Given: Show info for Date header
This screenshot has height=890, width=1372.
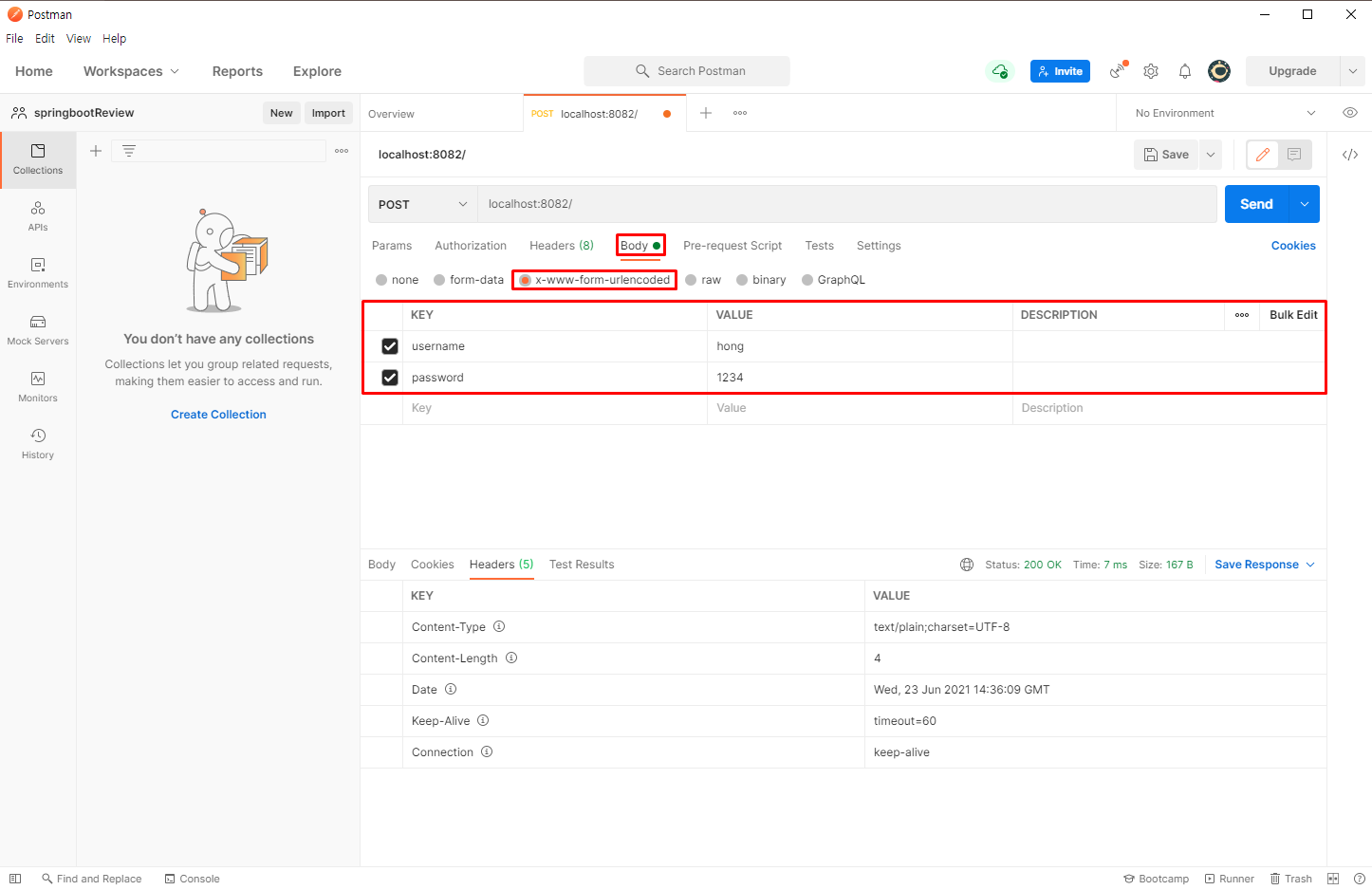Looking at the screenshot, I should (451, 689).
